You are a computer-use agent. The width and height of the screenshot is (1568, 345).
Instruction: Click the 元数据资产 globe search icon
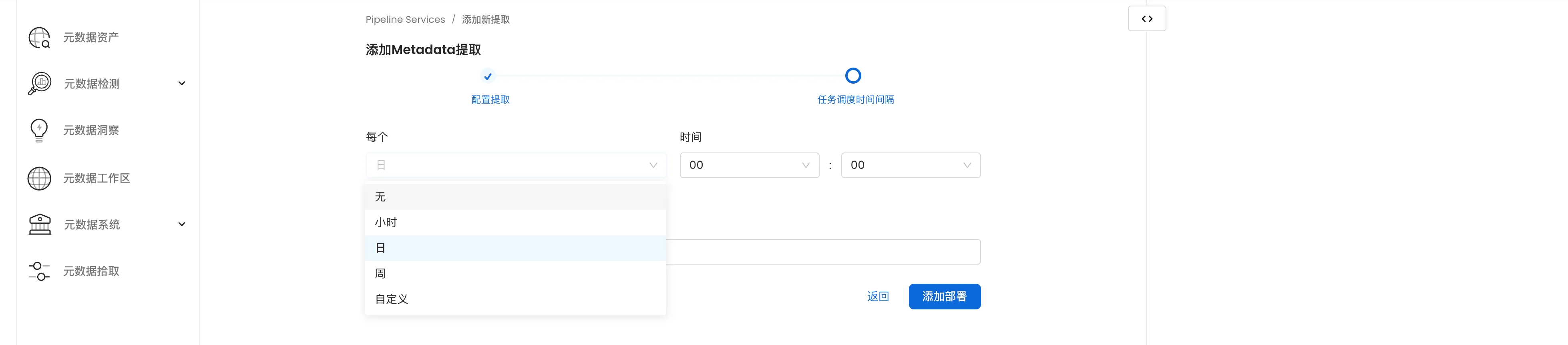40,38
